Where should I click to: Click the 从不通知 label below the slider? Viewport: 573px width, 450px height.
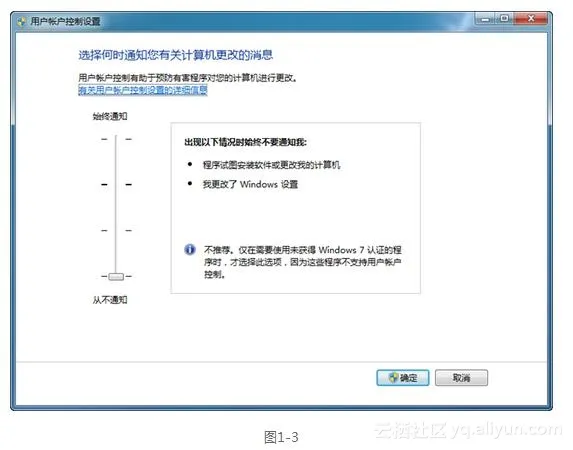click(x=110, y=300)
